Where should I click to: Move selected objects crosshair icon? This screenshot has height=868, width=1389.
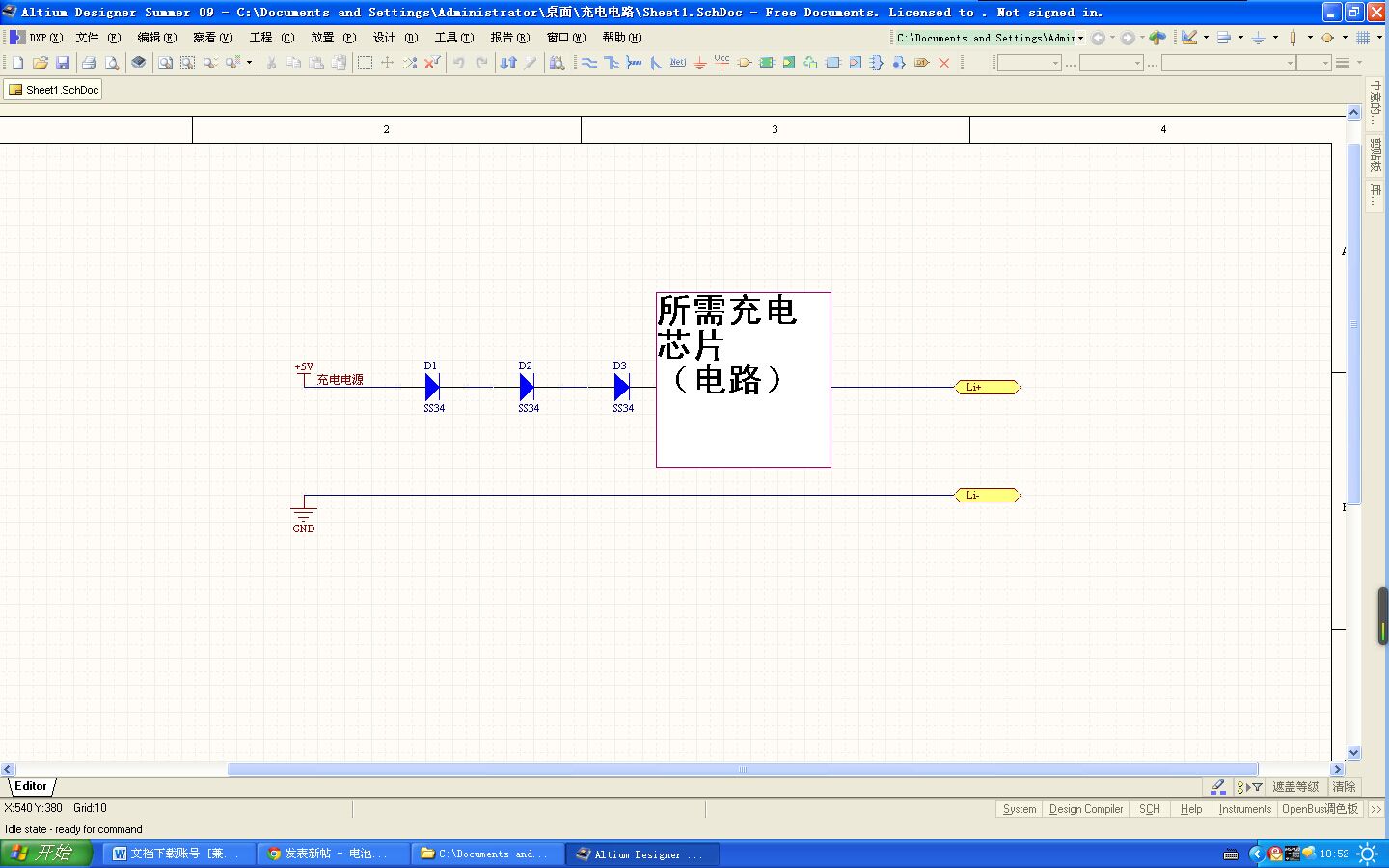388,63
